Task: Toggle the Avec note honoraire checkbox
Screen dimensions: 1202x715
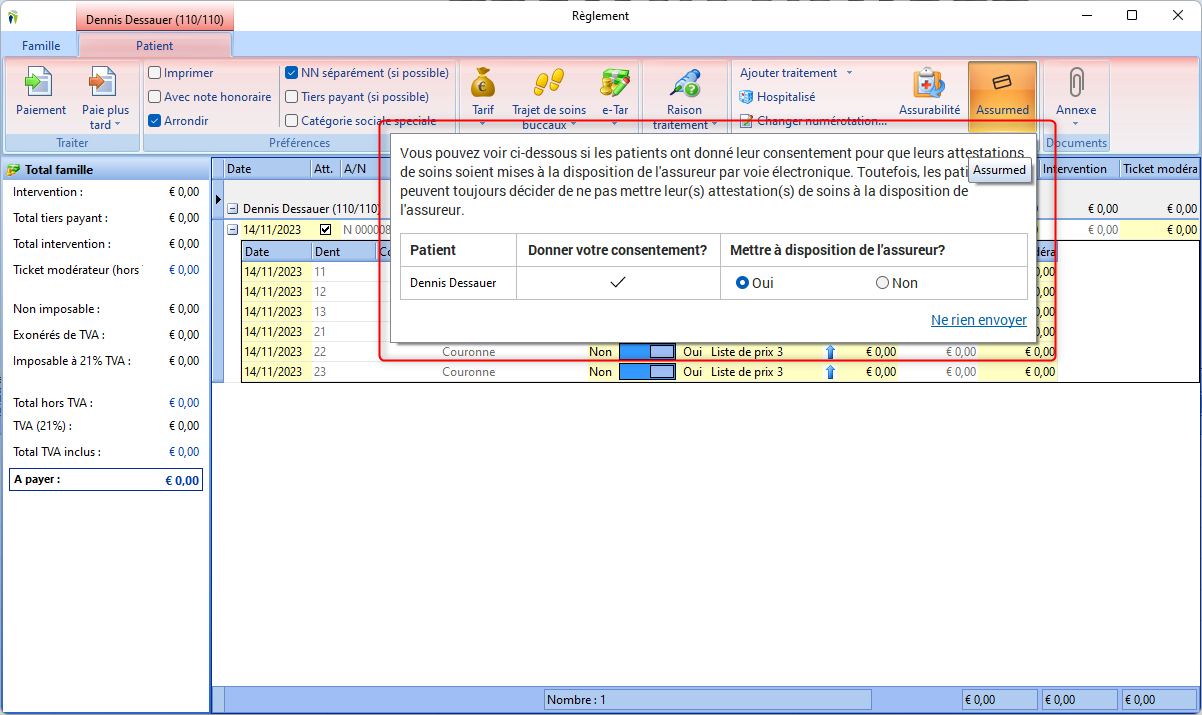Action: [155, 97]
